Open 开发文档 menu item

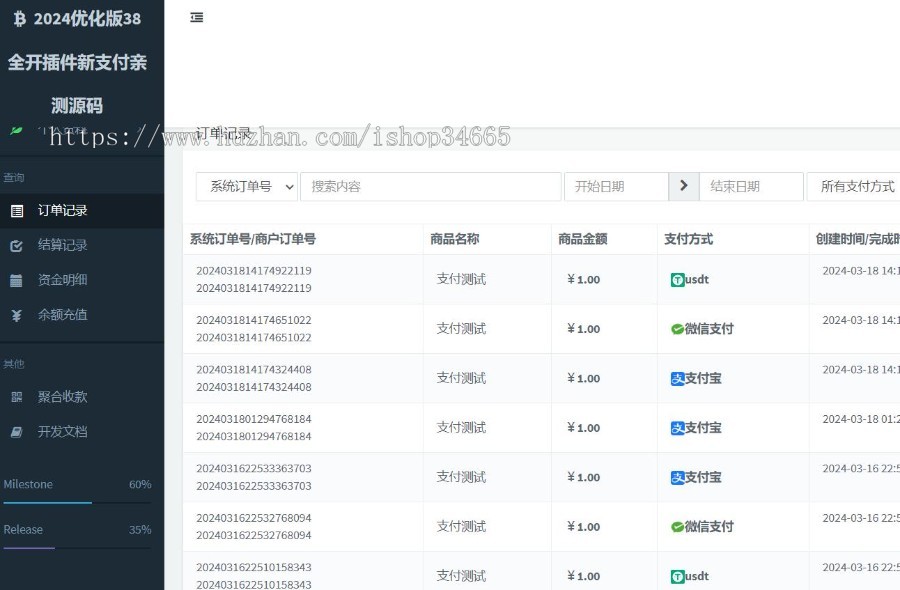[82, 432]
